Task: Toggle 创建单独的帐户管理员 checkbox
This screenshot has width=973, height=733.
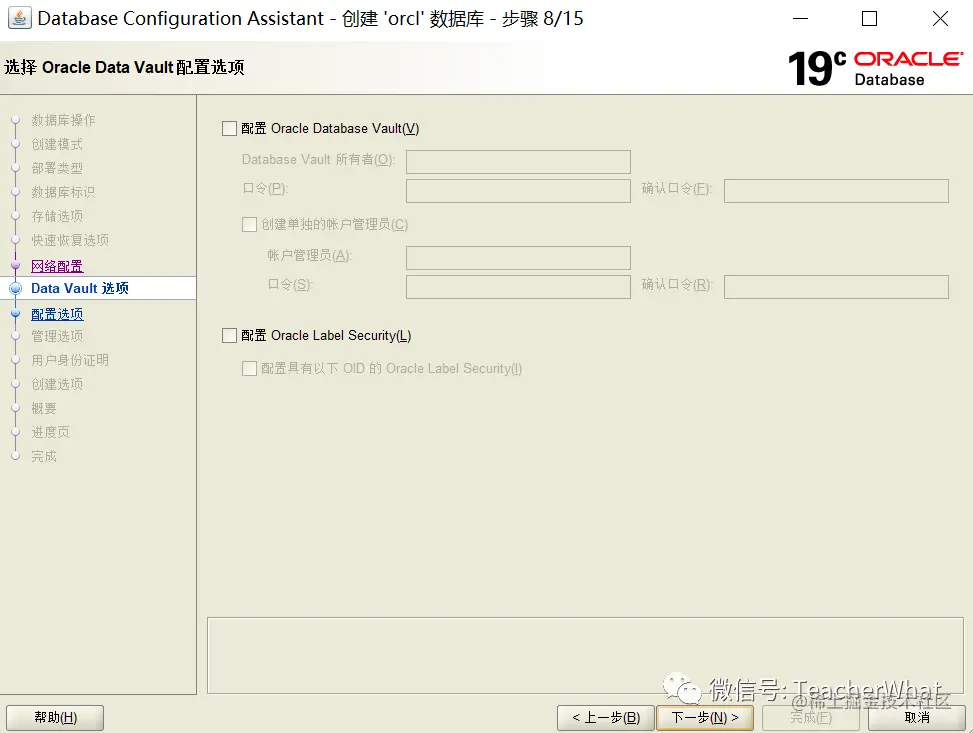Action: point(249,225)
